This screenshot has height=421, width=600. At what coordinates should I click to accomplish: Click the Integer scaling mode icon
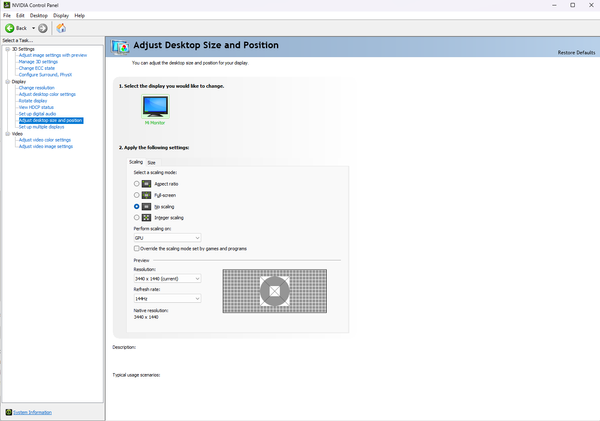coord(146,217)
